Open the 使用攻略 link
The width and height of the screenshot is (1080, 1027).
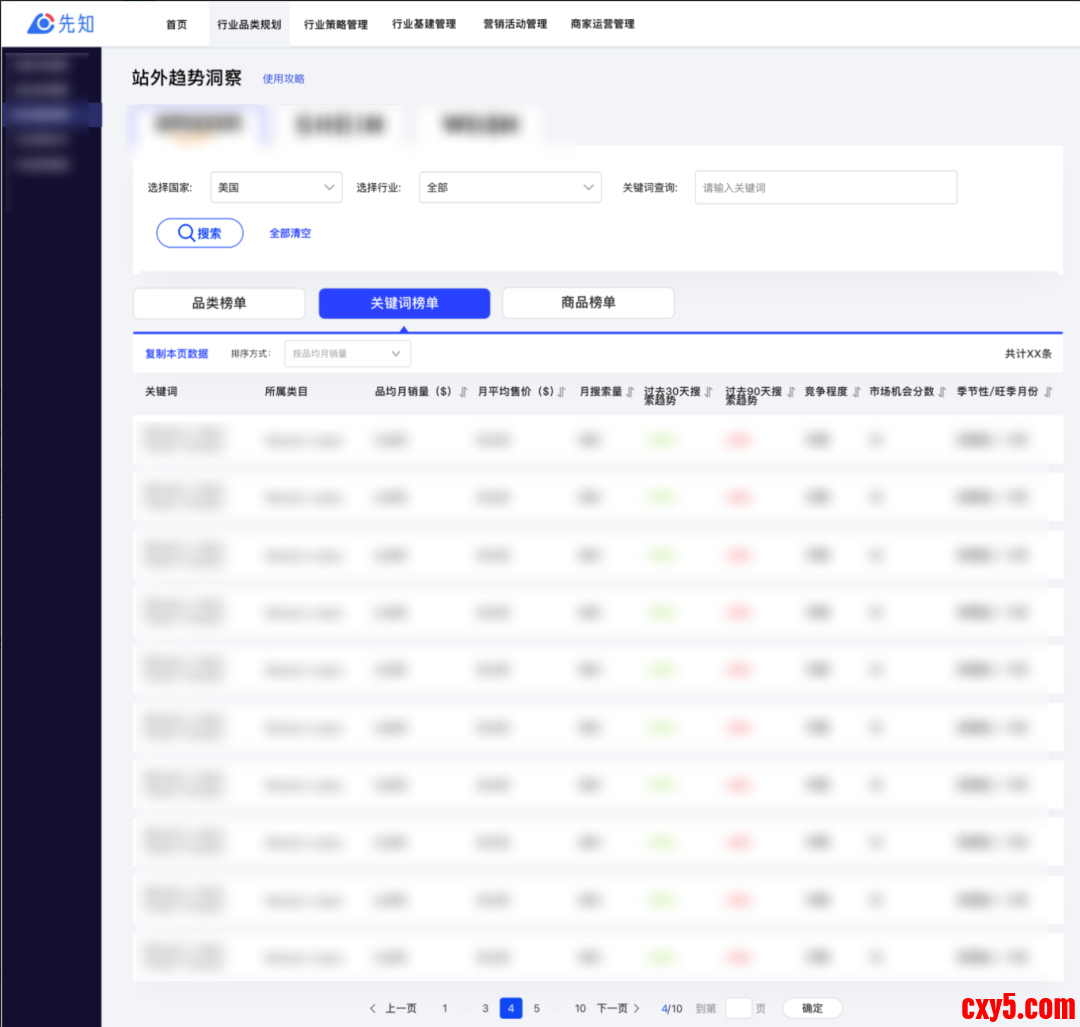pyautogui.click(x=283, y=79)
